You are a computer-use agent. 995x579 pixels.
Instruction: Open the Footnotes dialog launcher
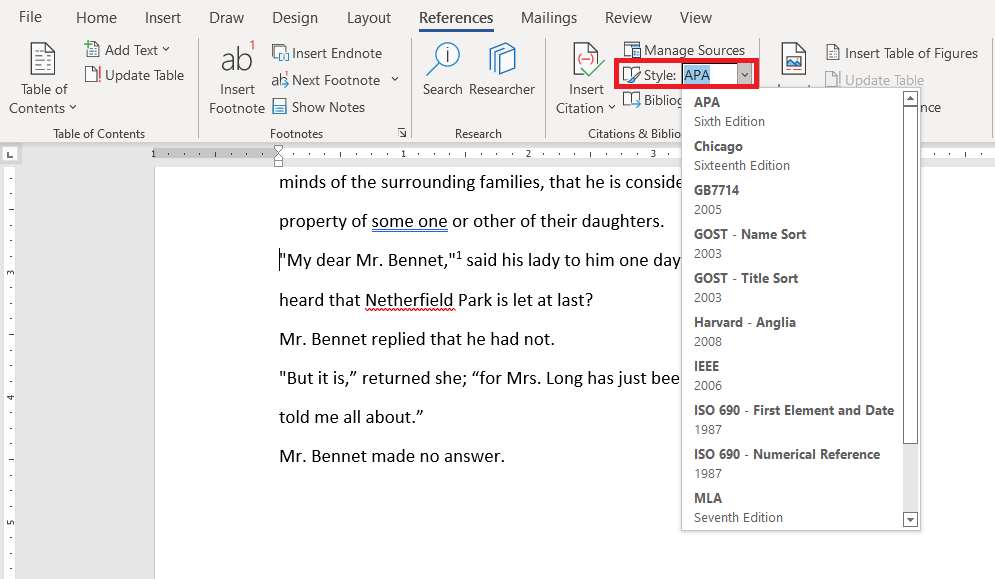point(402,133)
